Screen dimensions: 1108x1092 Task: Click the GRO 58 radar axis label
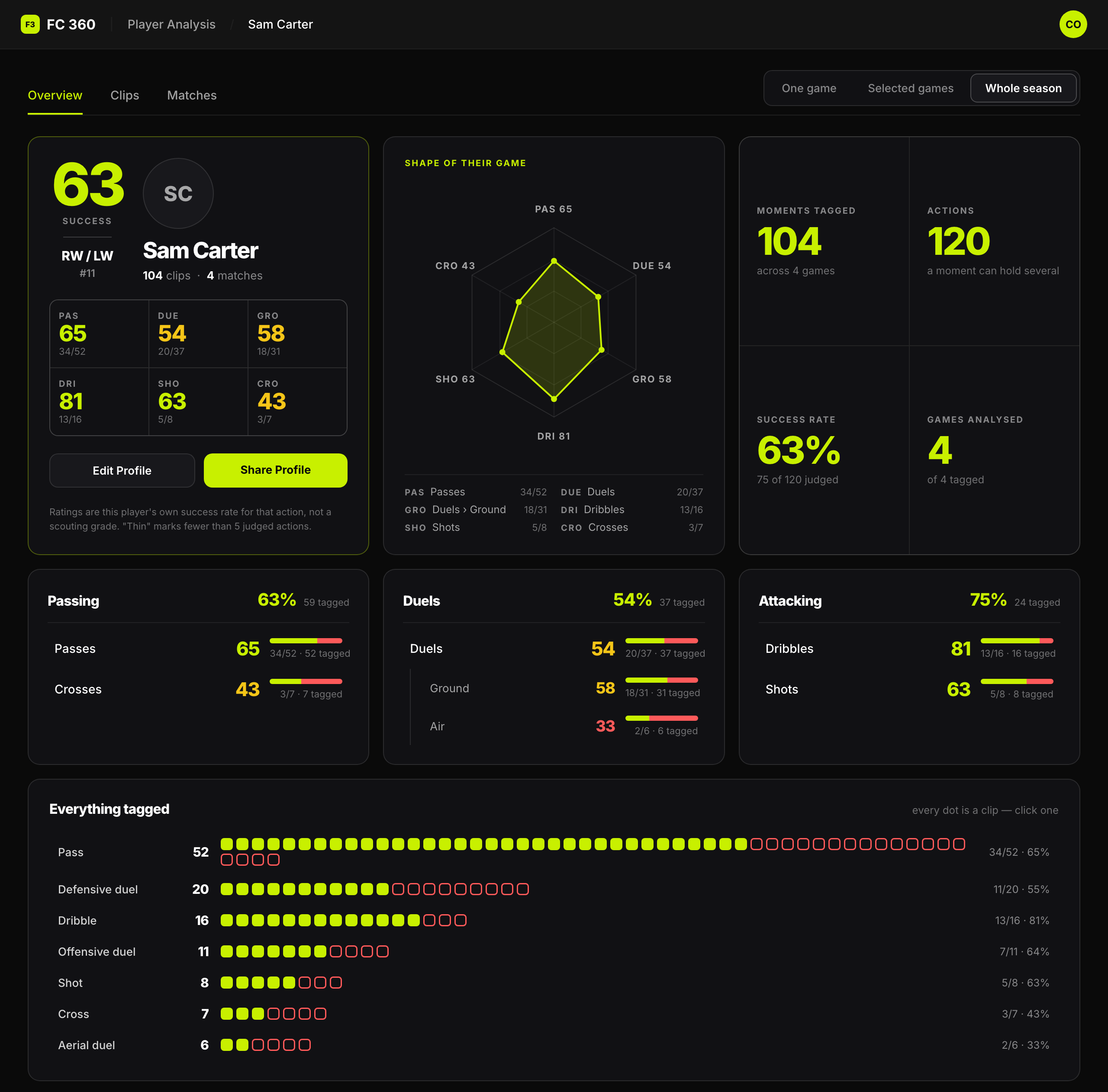click(x=651, y=379)
